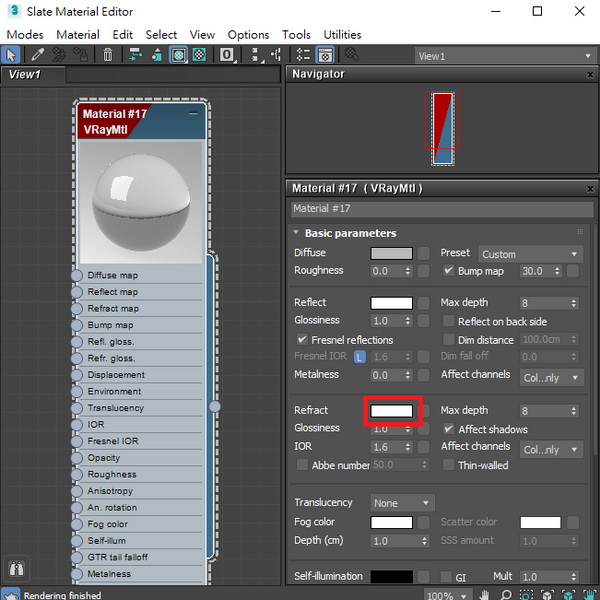Viewport: 600px width, 600px height.
Task: Collapse Material #17 node with minus
Action: 193,114
